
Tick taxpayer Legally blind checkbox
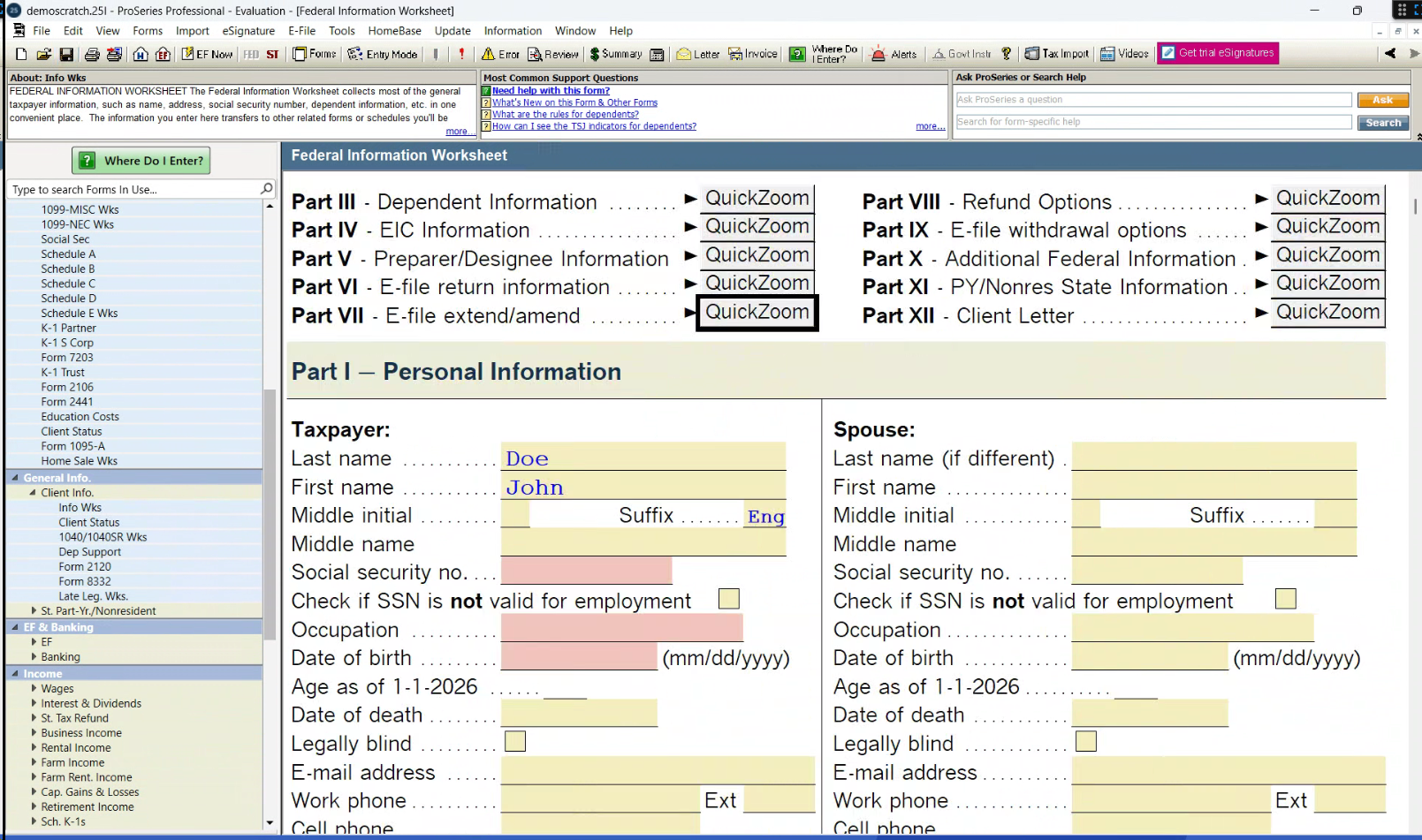[x=515, y=741]
